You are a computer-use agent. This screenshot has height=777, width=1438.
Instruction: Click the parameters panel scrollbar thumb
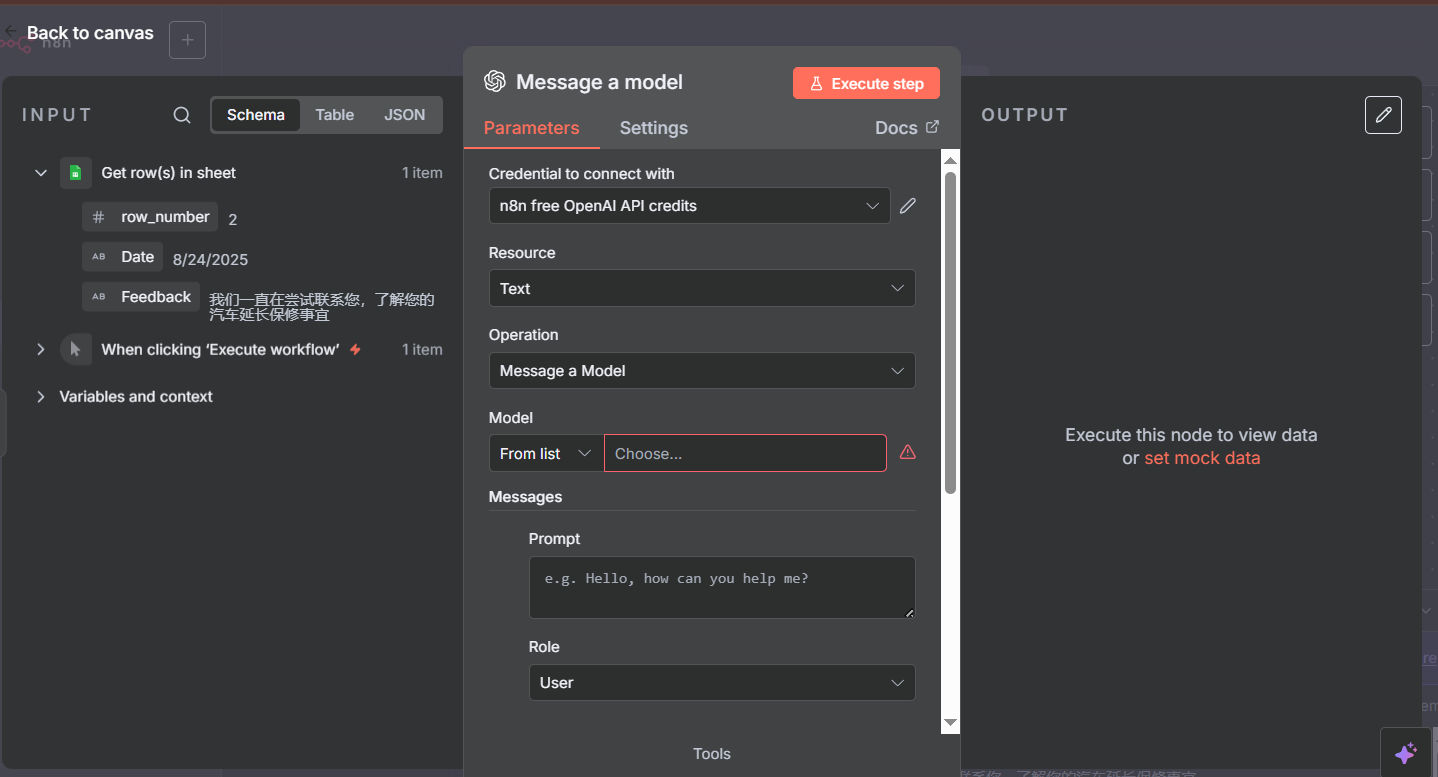click(951, 332)
